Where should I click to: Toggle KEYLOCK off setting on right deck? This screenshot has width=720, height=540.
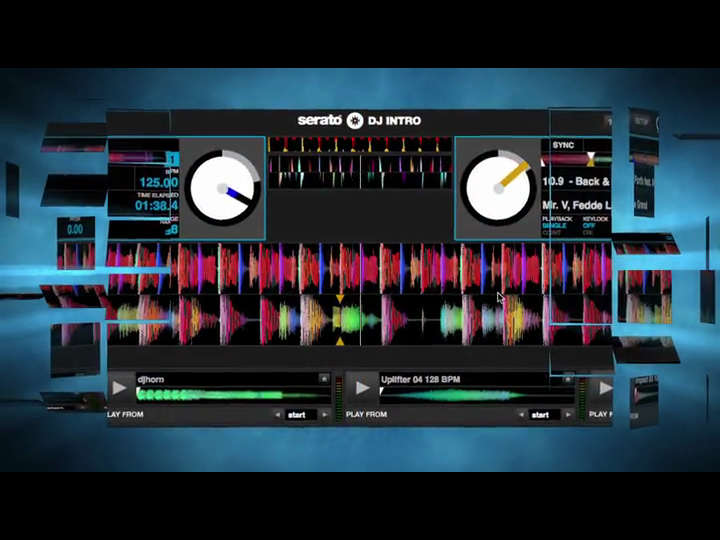590,225
